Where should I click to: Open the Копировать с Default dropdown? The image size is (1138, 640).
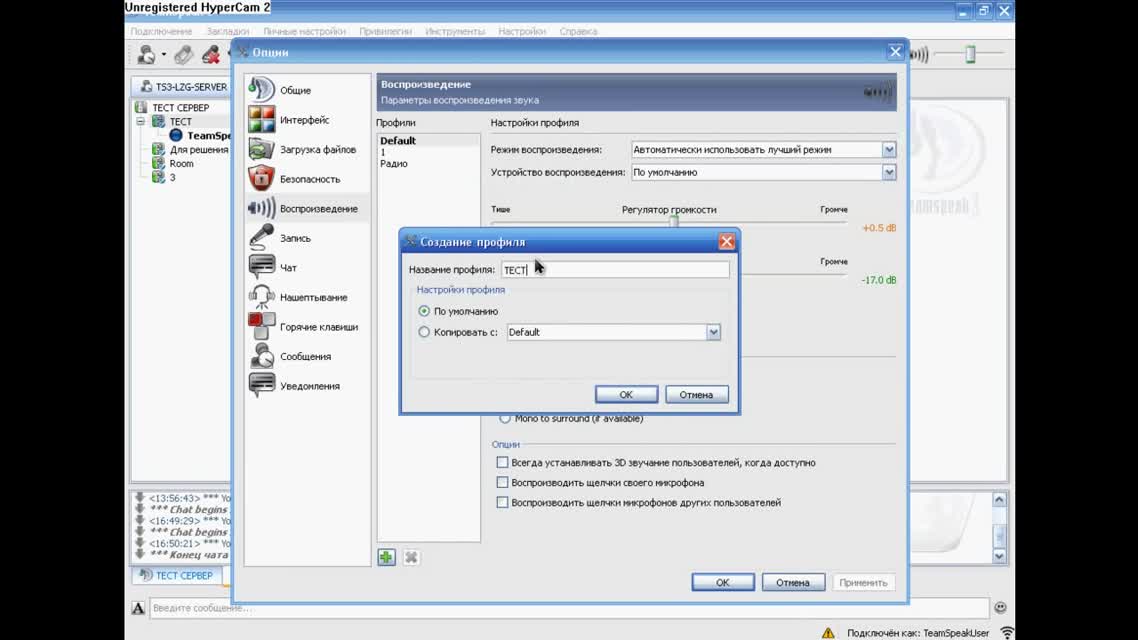click(713, 332)
